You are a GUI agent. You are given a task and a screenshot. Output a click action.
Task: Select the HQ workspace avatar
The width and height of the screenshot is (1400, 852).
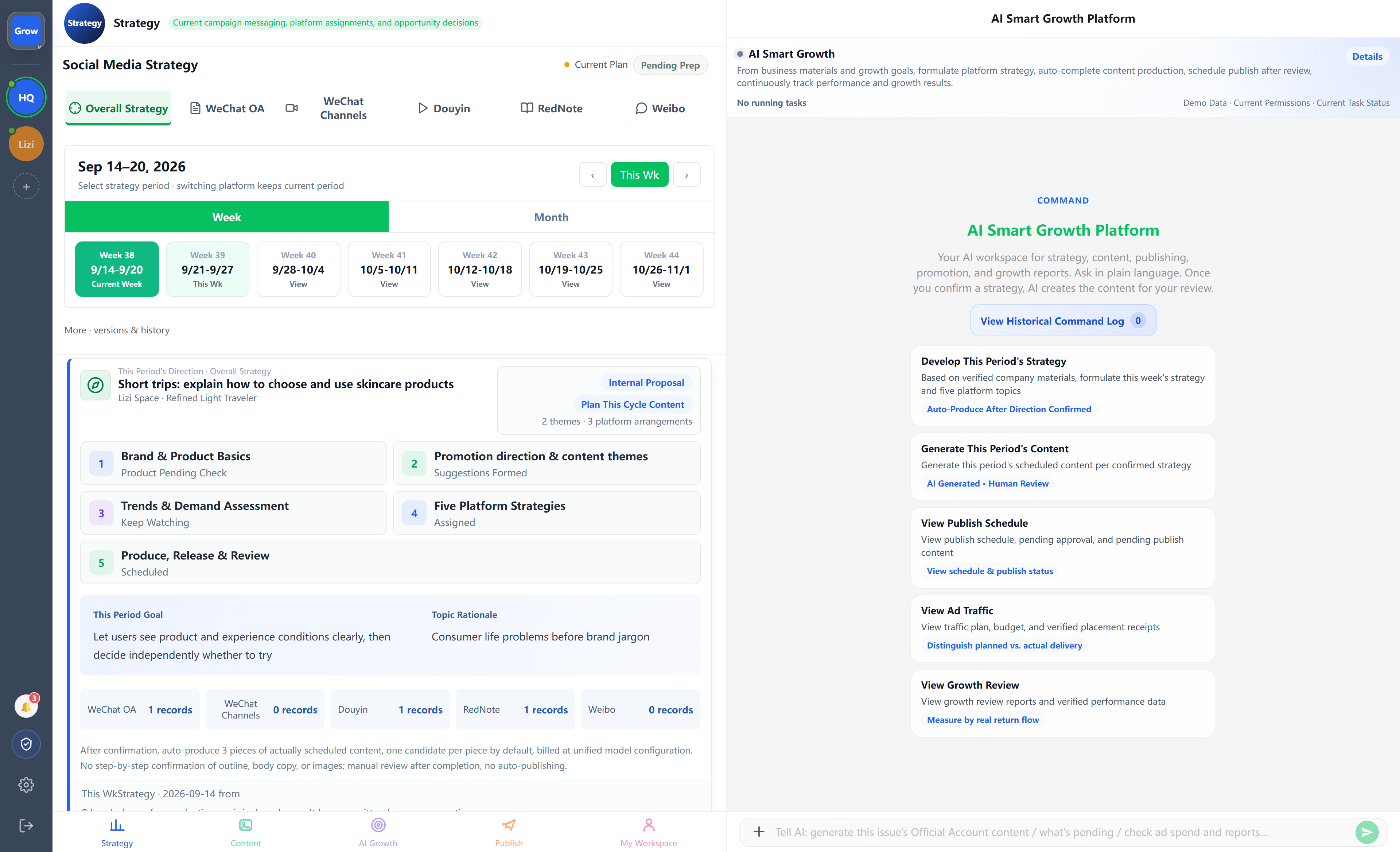click(26, 97)
